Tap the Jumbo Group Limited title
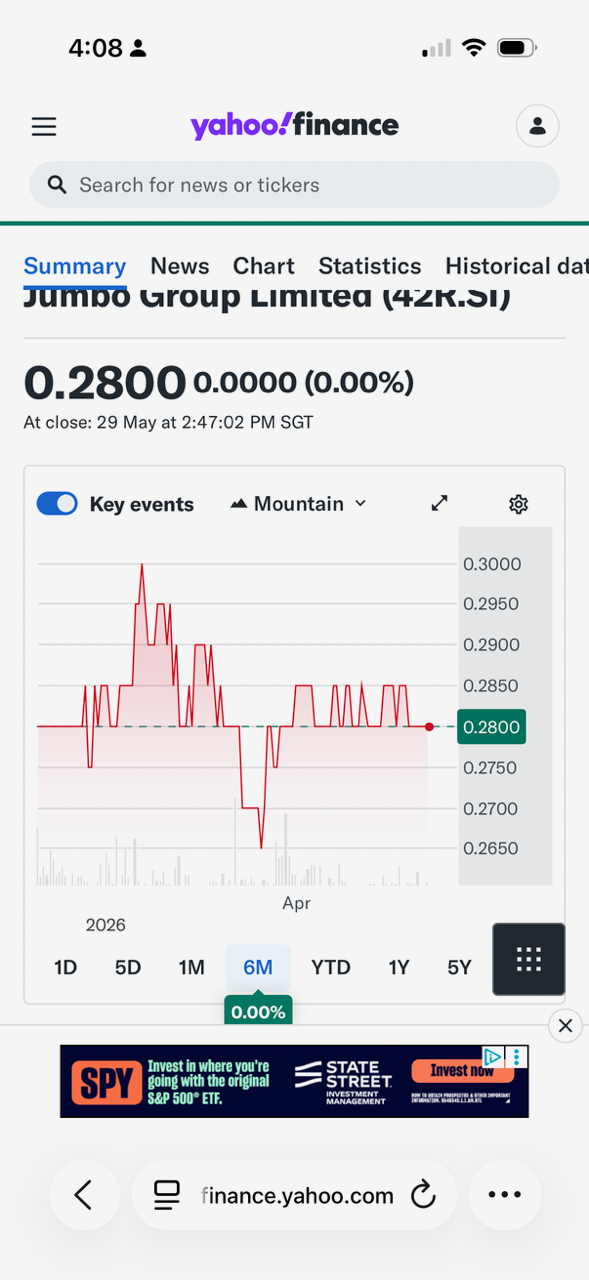 267,298
